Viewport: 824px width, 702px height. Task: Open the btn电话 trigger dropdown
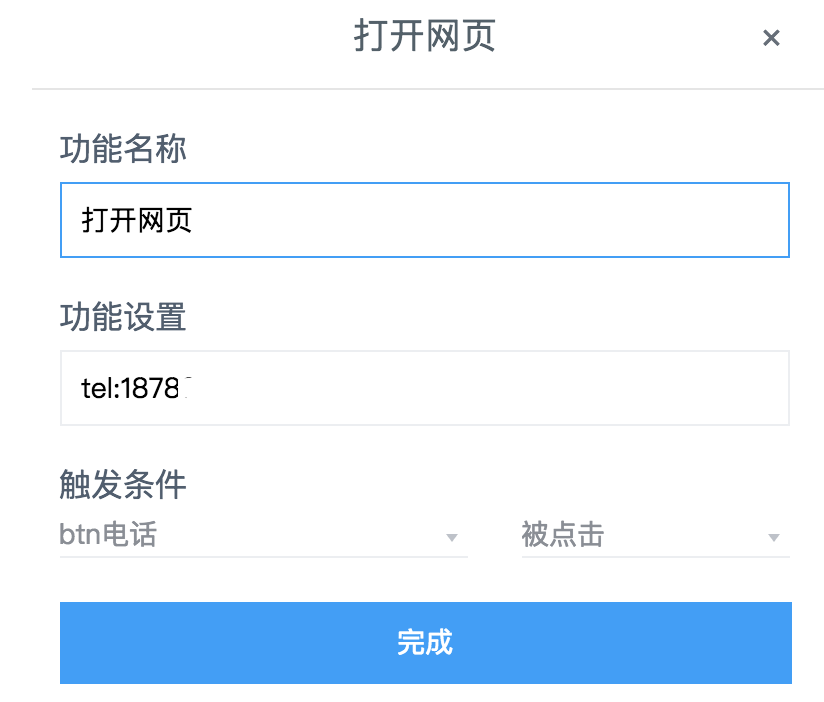point(263,536)
